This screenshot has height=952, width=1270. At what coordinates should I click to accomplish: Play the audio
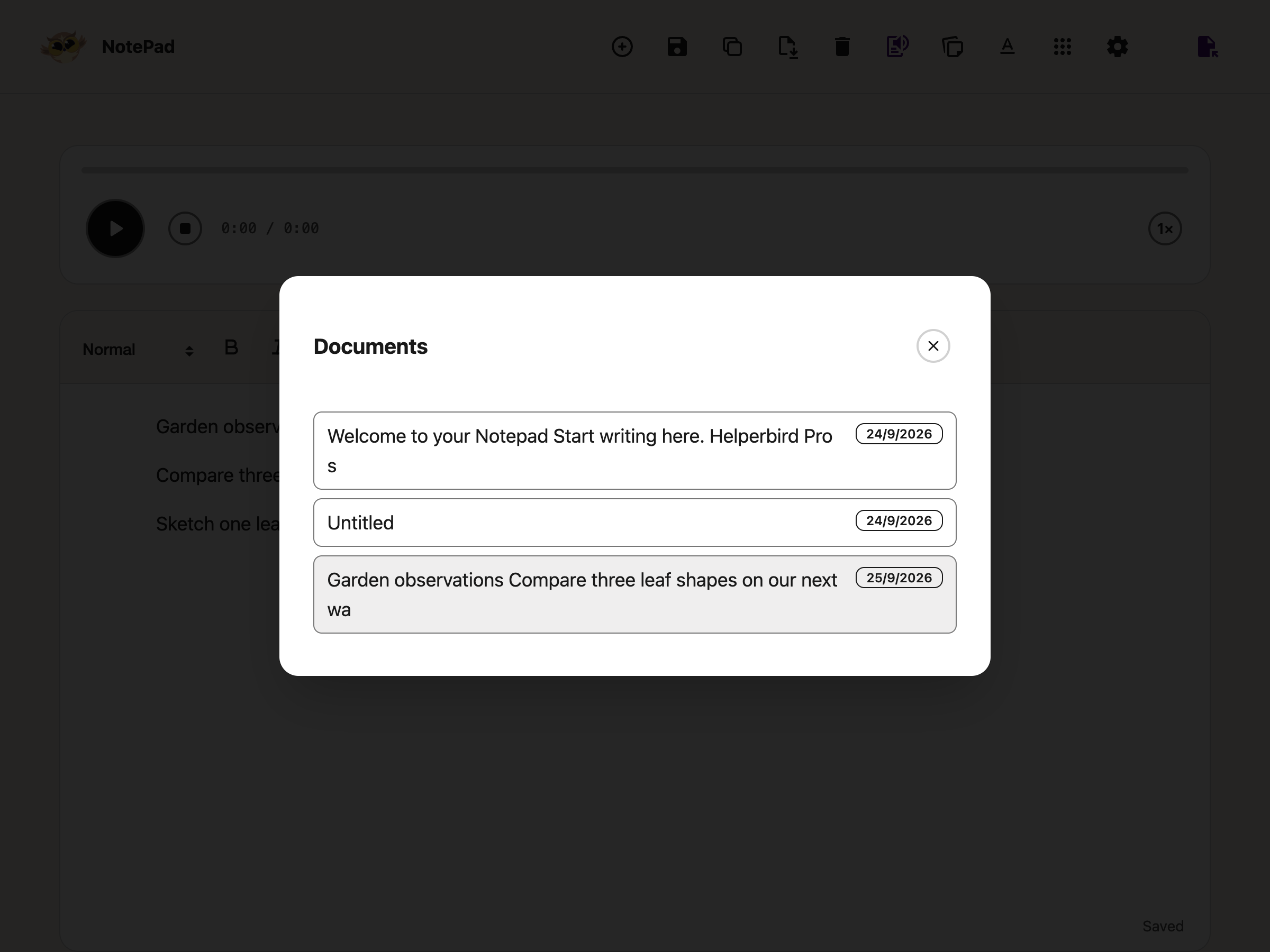(x=115, y=228)
